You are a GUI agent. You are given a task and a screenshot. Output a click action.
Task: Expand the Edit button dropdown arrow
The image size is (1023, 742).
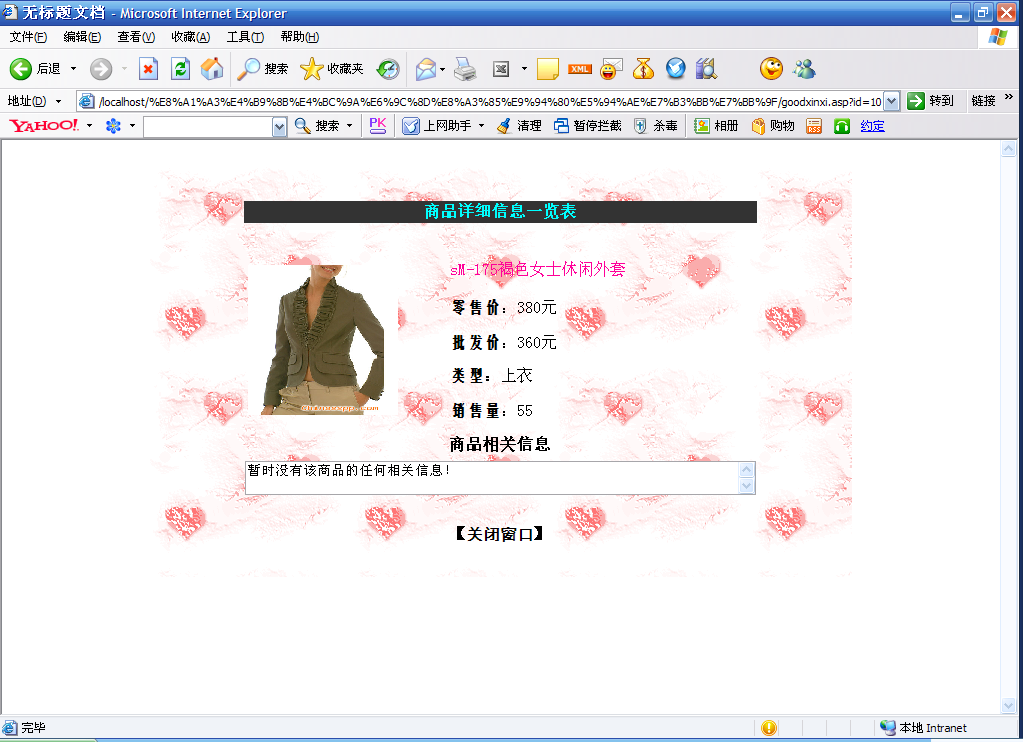tap(524, 69)
